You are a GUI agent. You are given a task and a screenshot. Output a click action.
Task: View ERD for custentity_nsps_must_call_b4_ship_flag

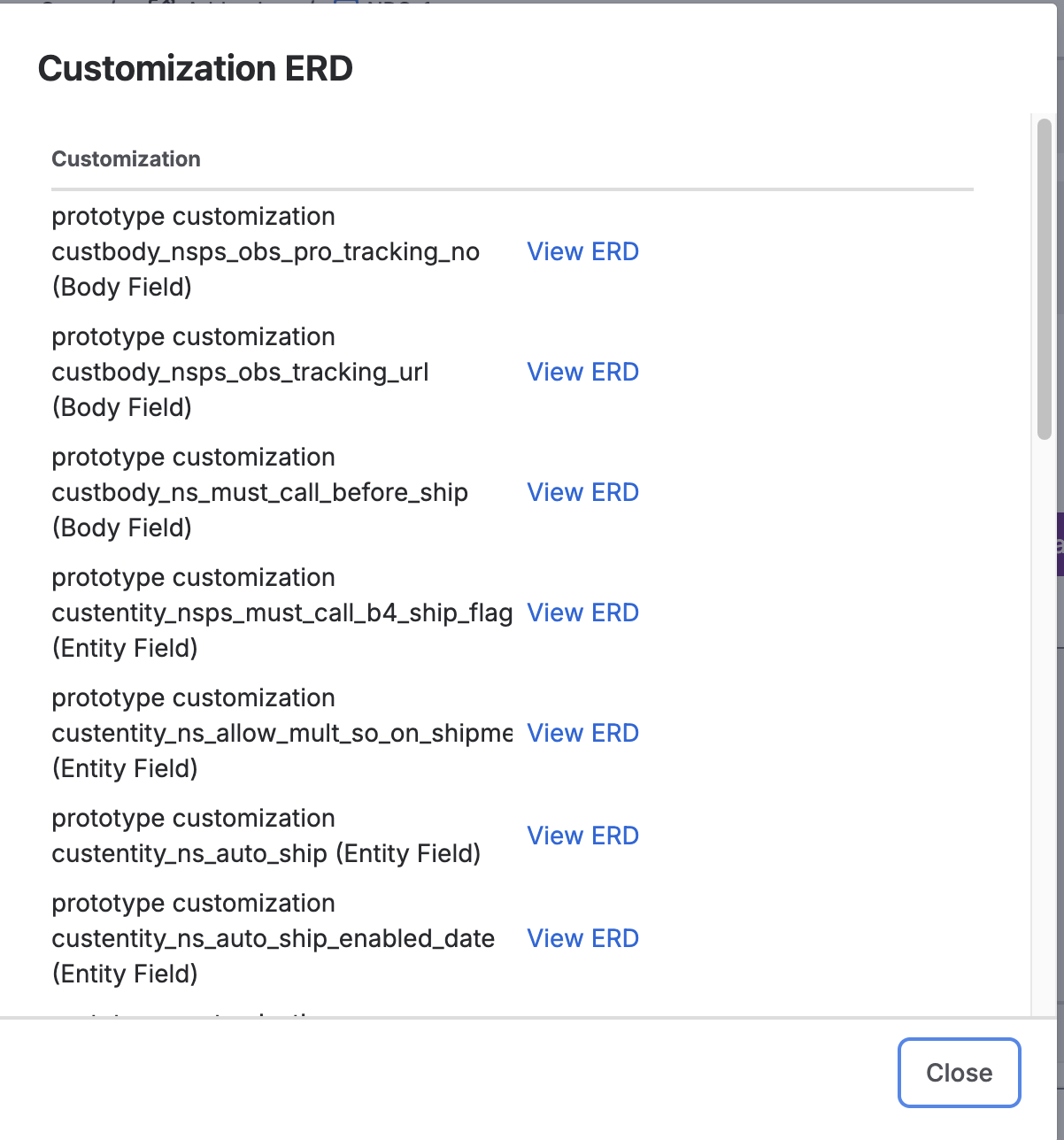[582, 612]
